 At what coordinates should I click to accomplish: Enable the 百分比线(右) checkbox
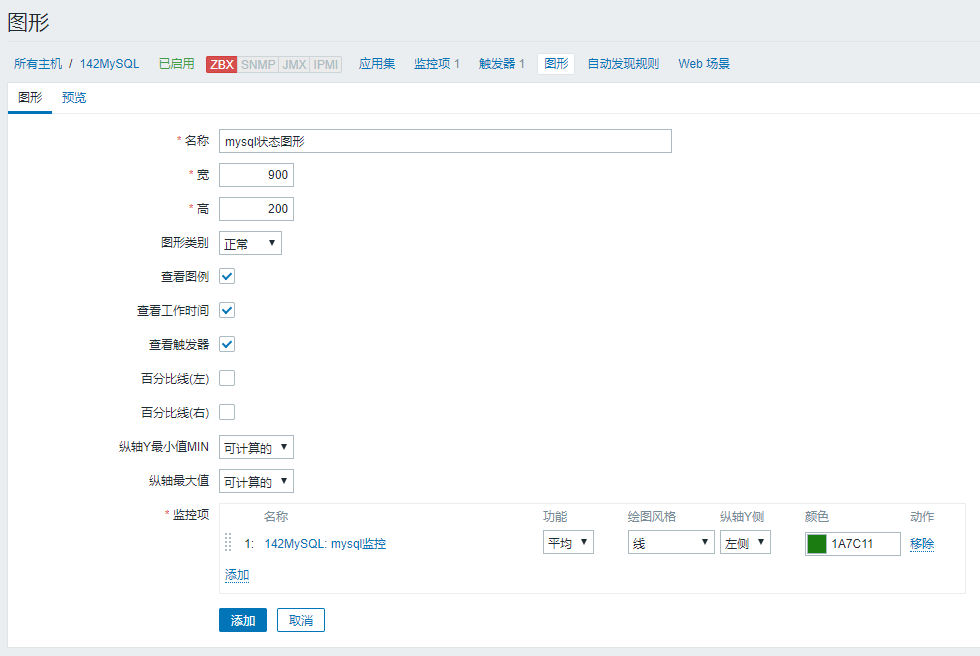[x=227, y=412]
